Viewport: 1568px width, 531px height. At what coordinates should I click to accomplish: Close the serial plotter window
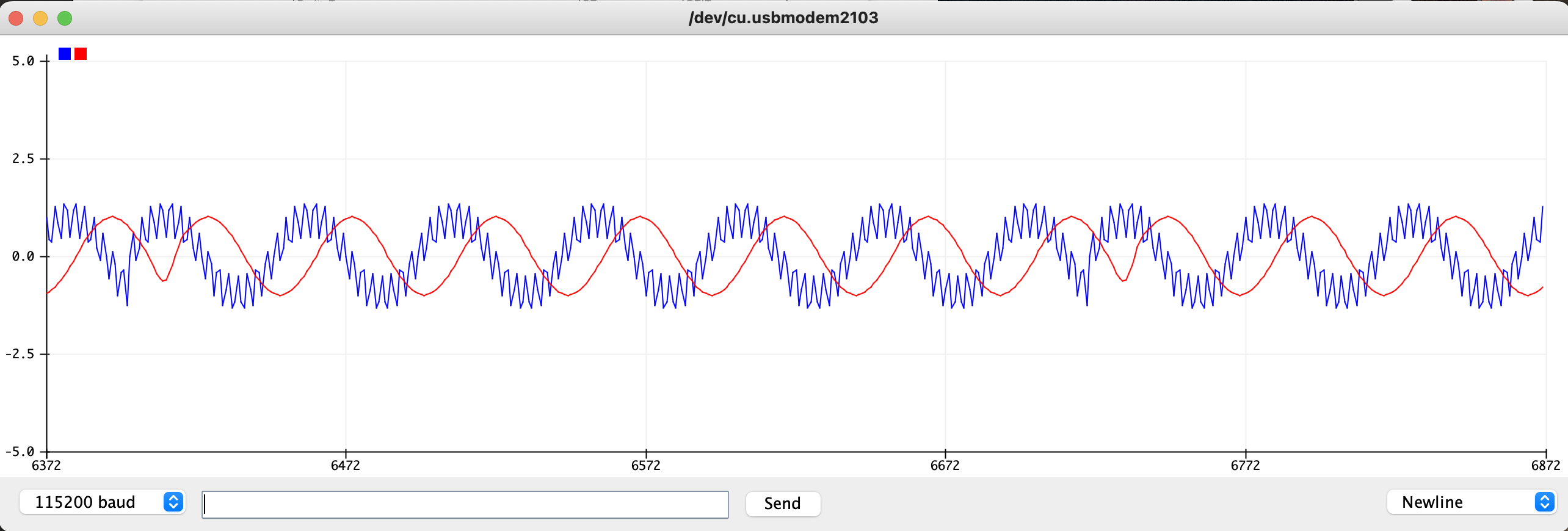point(16,18)
